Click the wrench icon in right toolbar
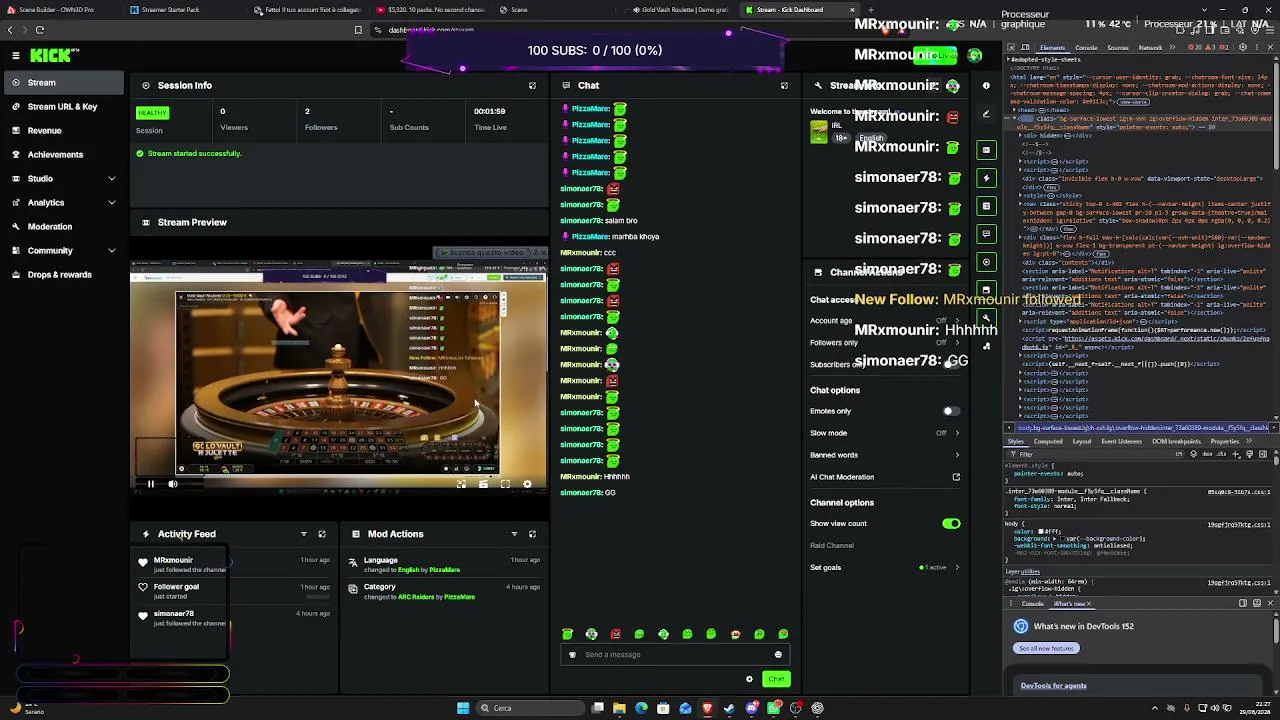 [x=986, y=318]
